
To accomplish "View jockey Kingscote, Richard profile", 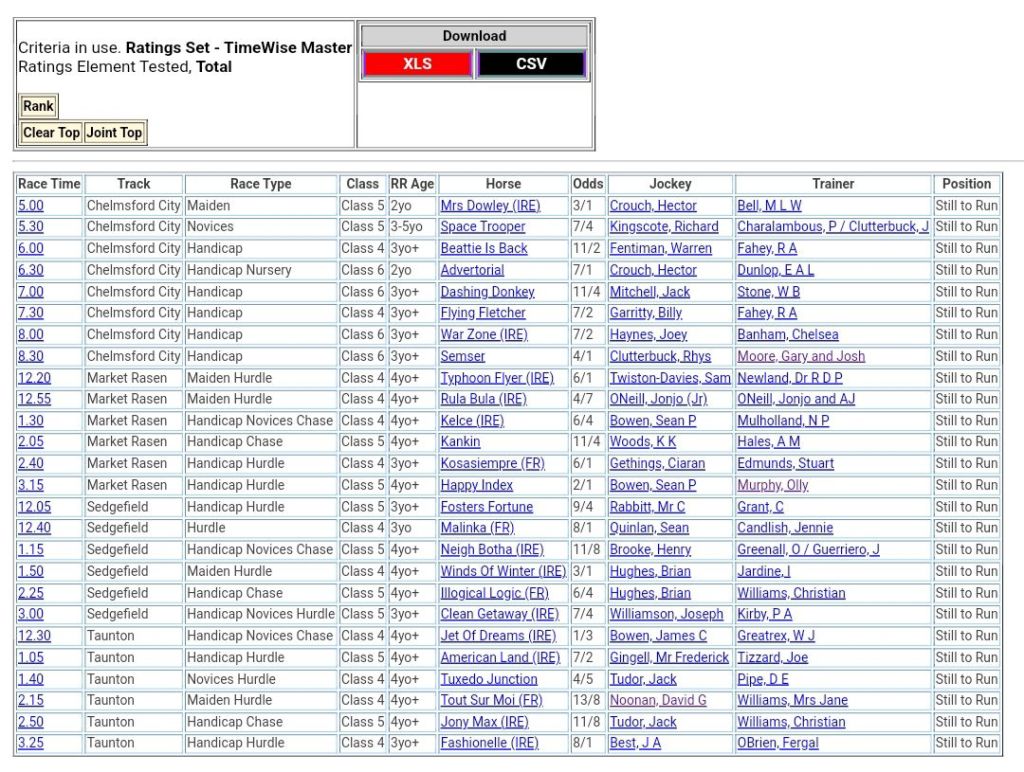I will click(x=663, y=227).
